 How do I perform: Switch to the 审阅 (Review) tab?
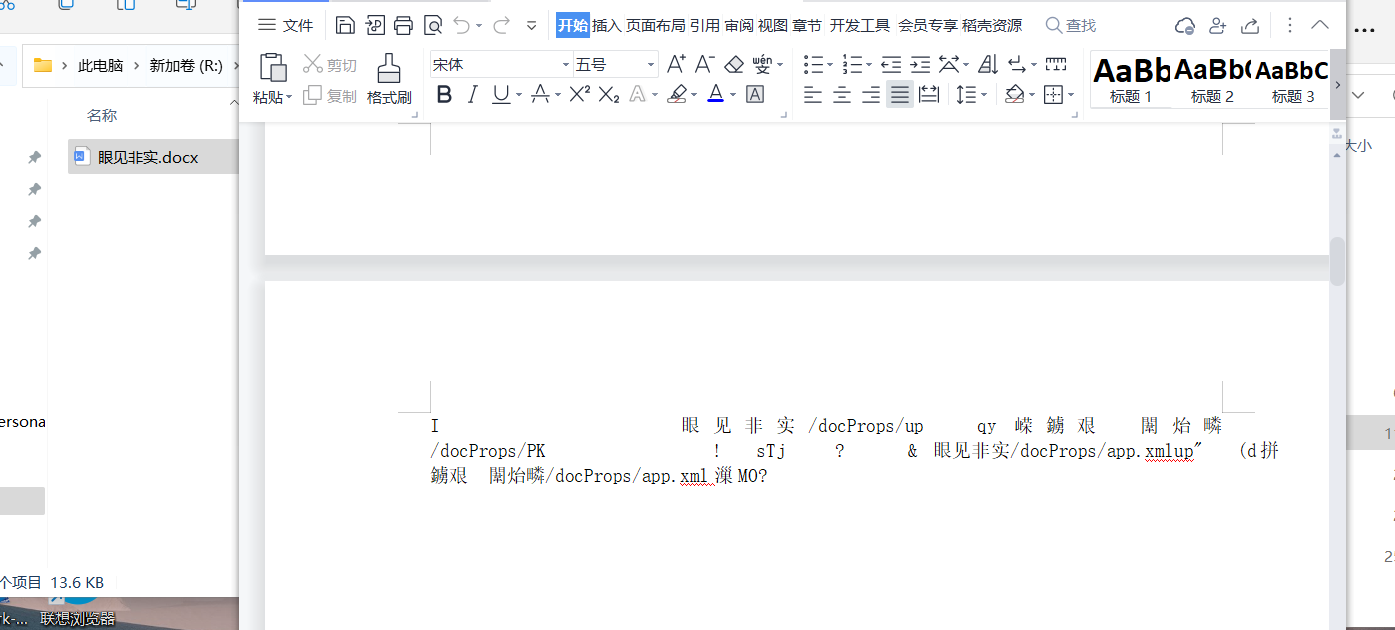point(738,25)
